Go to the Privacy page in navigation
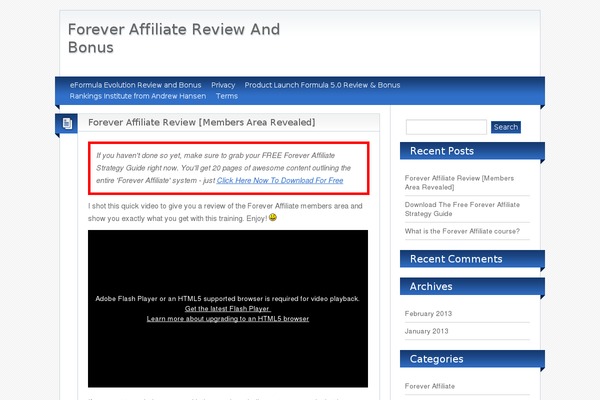This screenshot has height=400, width=600. click(223, 85)
